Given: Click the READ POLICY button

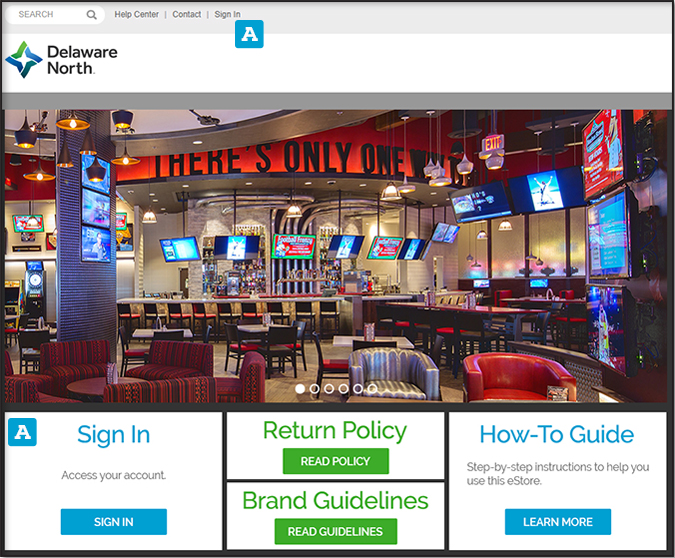Looking at the screenshot, I should (336, 461).
